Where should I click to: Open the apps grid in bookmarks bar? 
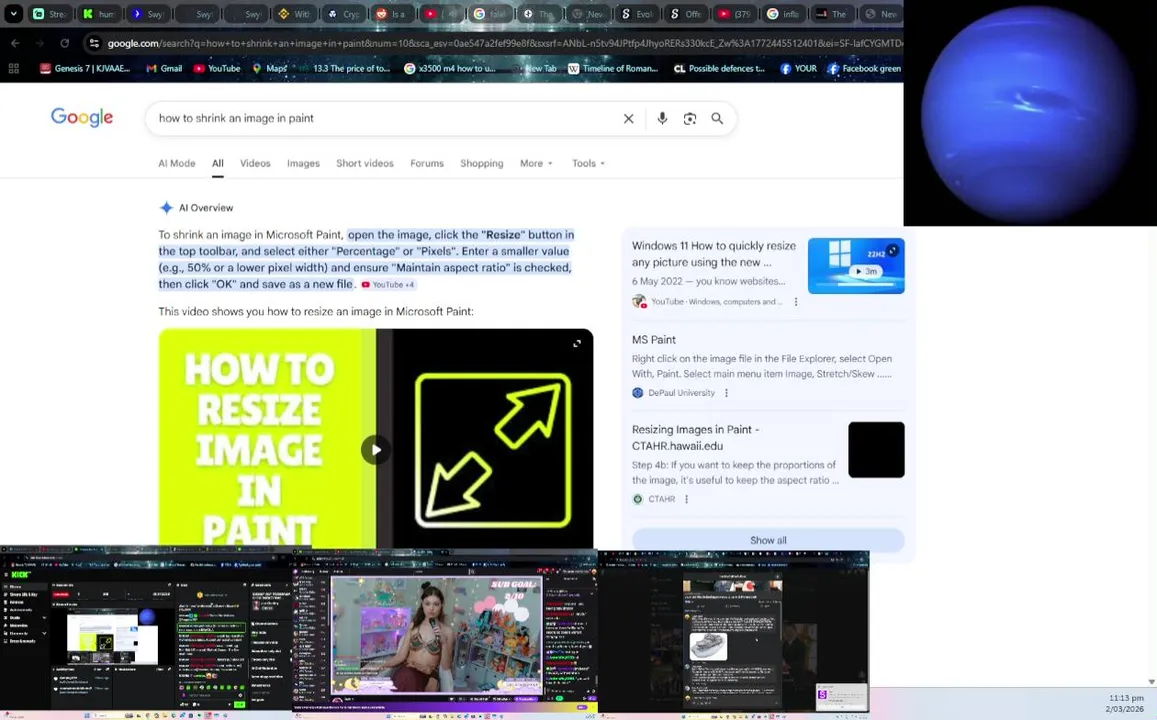13,68
